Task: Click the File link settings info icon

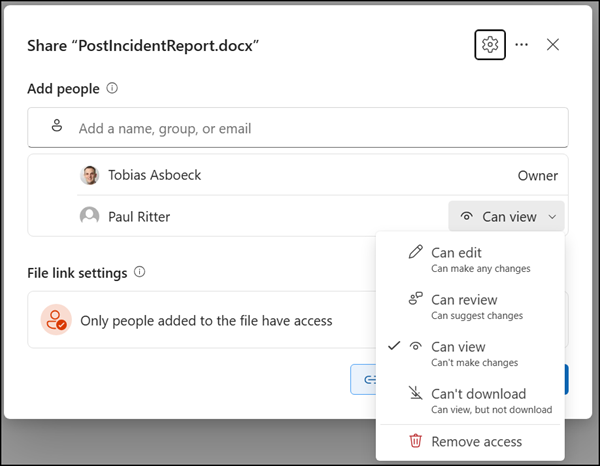Action: click(140, 272)
